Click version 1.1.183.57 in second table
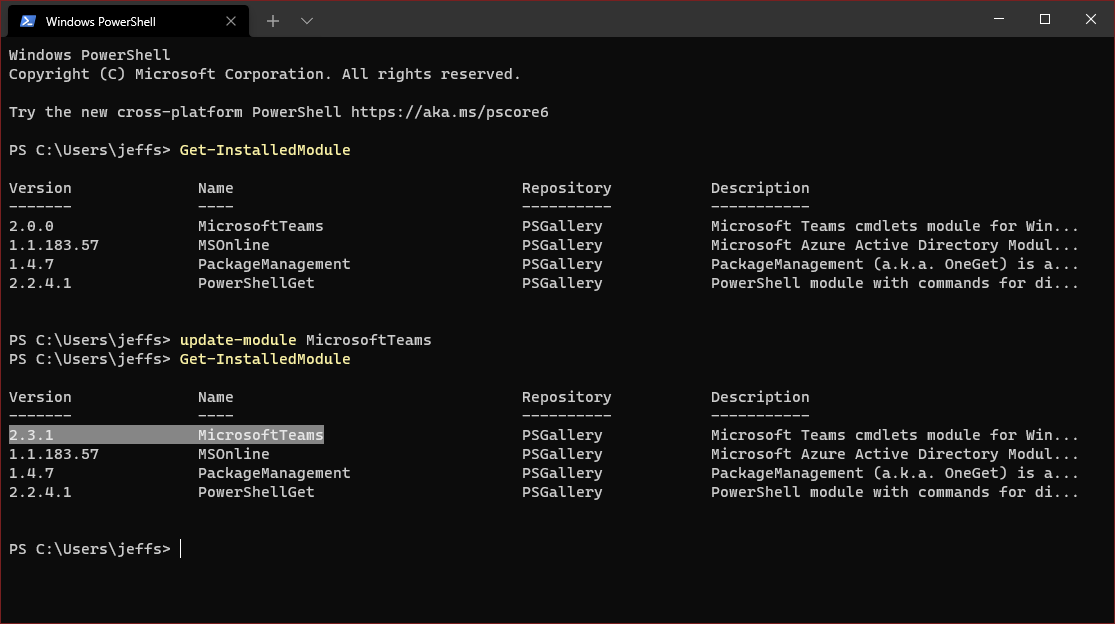 click(x=53, y=454)
